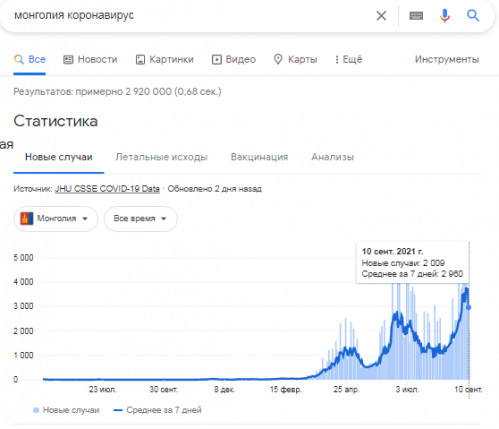Select the 'Новые случаи' statistics tab
The image size is (499, 429).
pyautogui.click(x=59, y=157)
